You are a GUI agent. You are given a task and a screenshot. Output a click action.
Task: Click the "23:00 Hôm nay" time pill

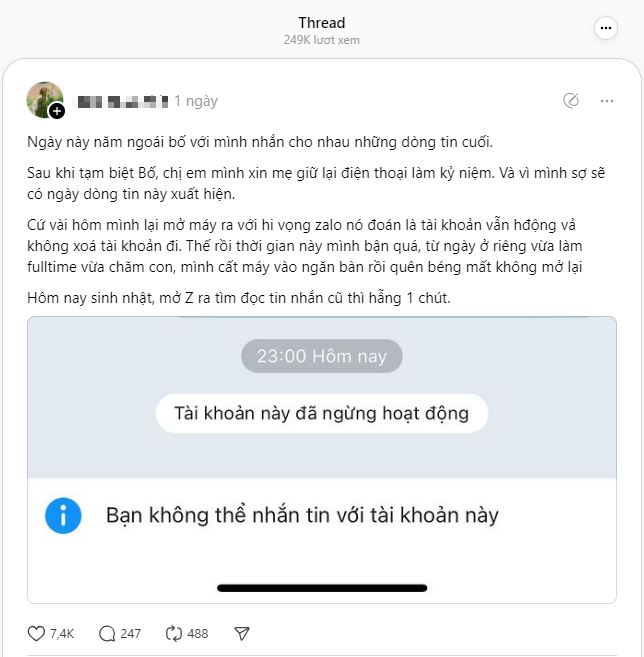pyautogui.click(x=321, y=356)
